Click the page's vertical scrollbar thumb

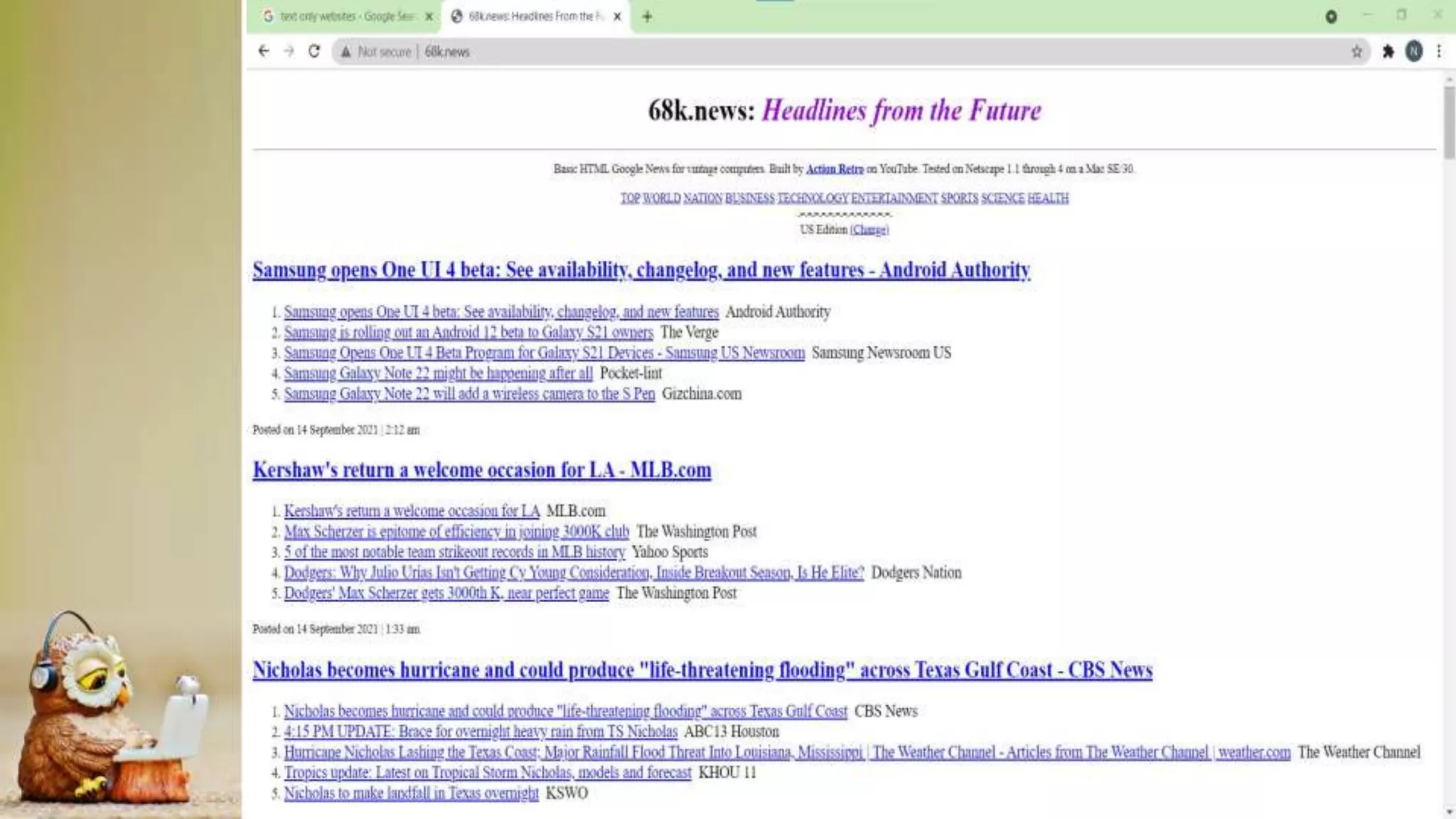pos(1449,121)
